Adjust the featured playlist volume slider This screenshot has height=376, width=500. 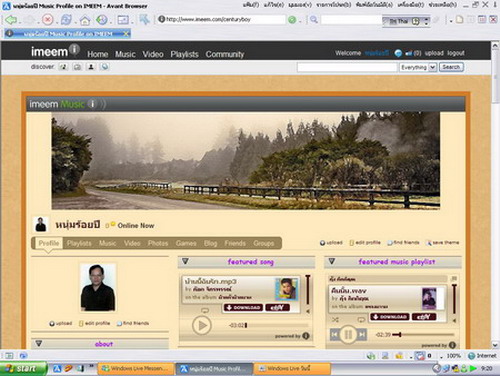[x=454, y=299]
